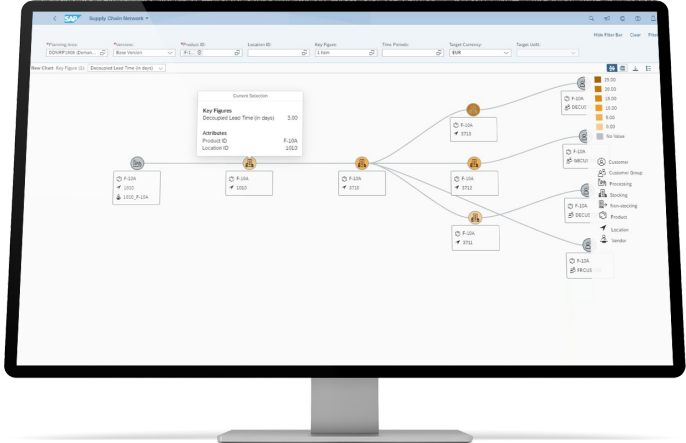Image resolution: width=686 pixels, height=443 pixels.
Task: Toggle the legend list icon in chart toolbar
Action: tap(648, 68)
